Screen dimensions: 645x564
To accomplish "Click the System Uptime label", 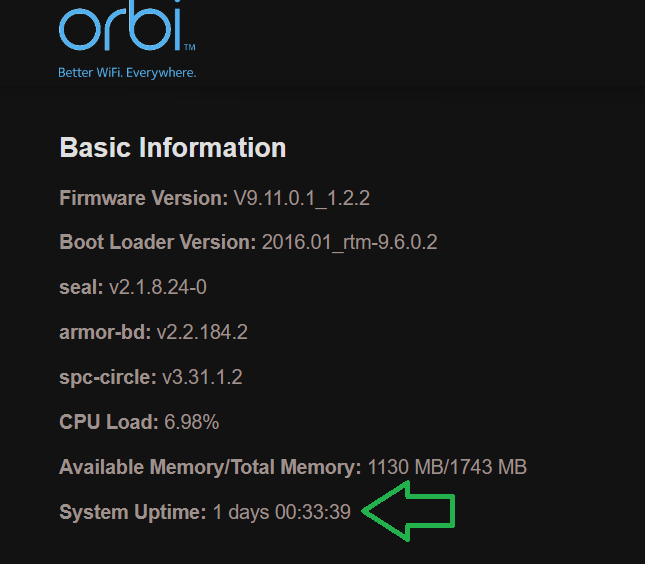I will tap(133, 512).
